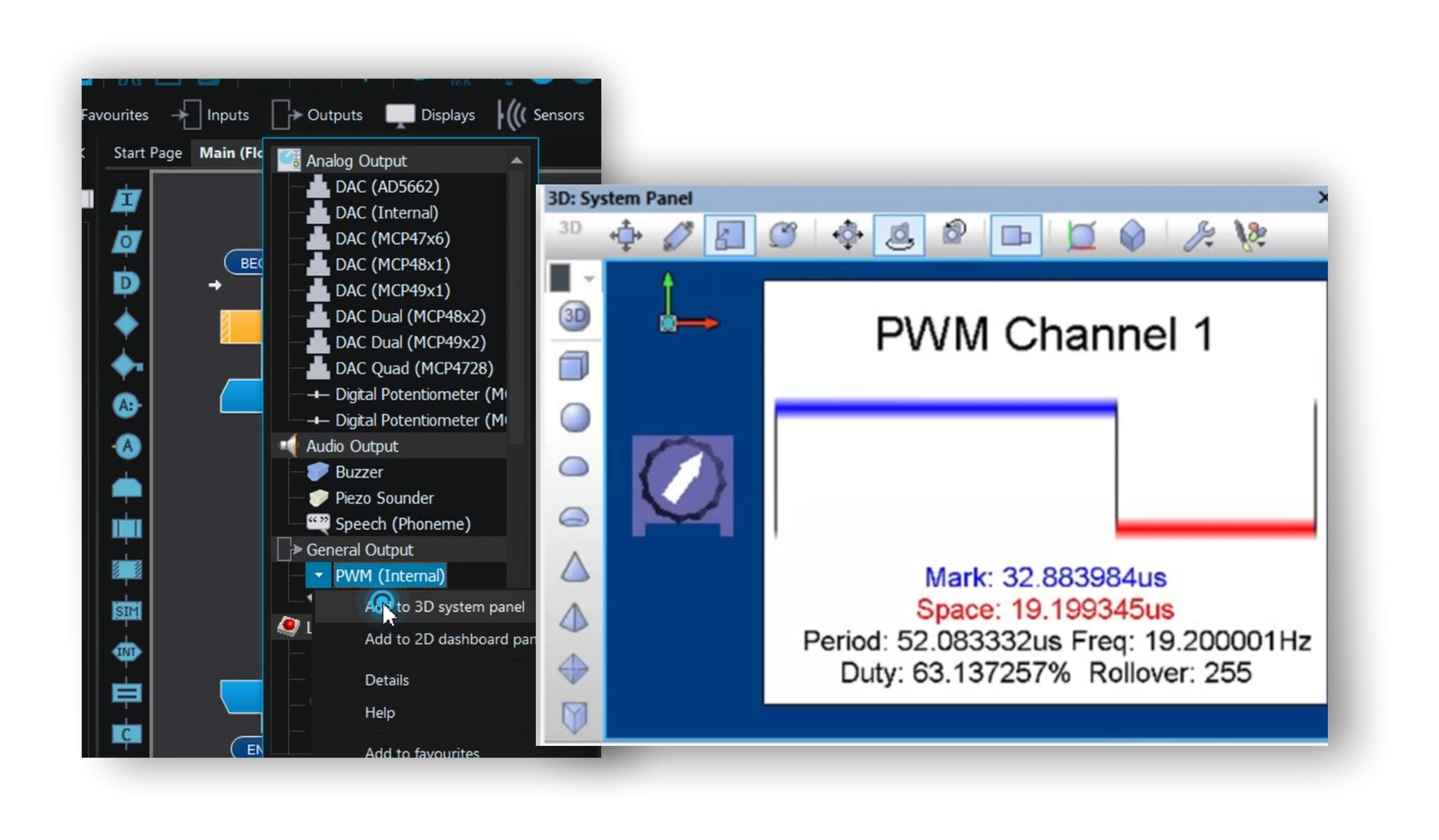Choose DAC (AD5662) component
Screen dimensions: 1439x840
coord(373,187)
